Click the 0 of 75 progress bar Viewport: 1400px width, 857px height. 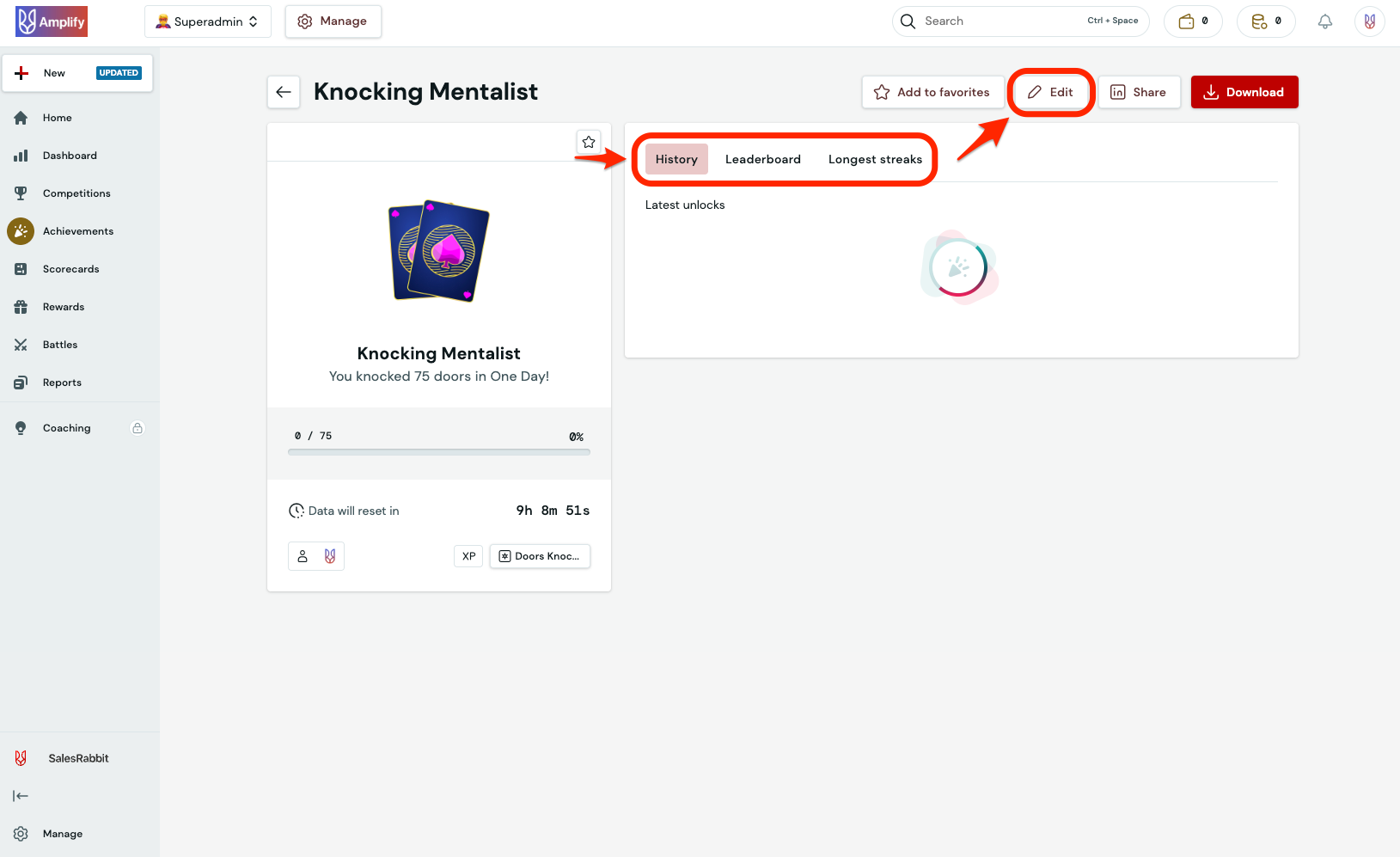pyautogui.click(x=438, y=449)
